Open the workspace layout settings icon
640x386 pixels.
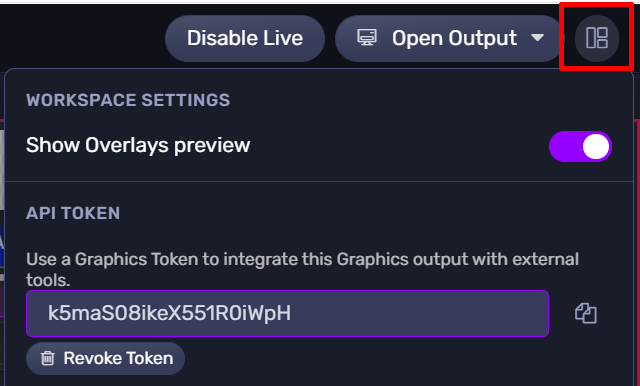pyautogui.click(x=596, y=38)
